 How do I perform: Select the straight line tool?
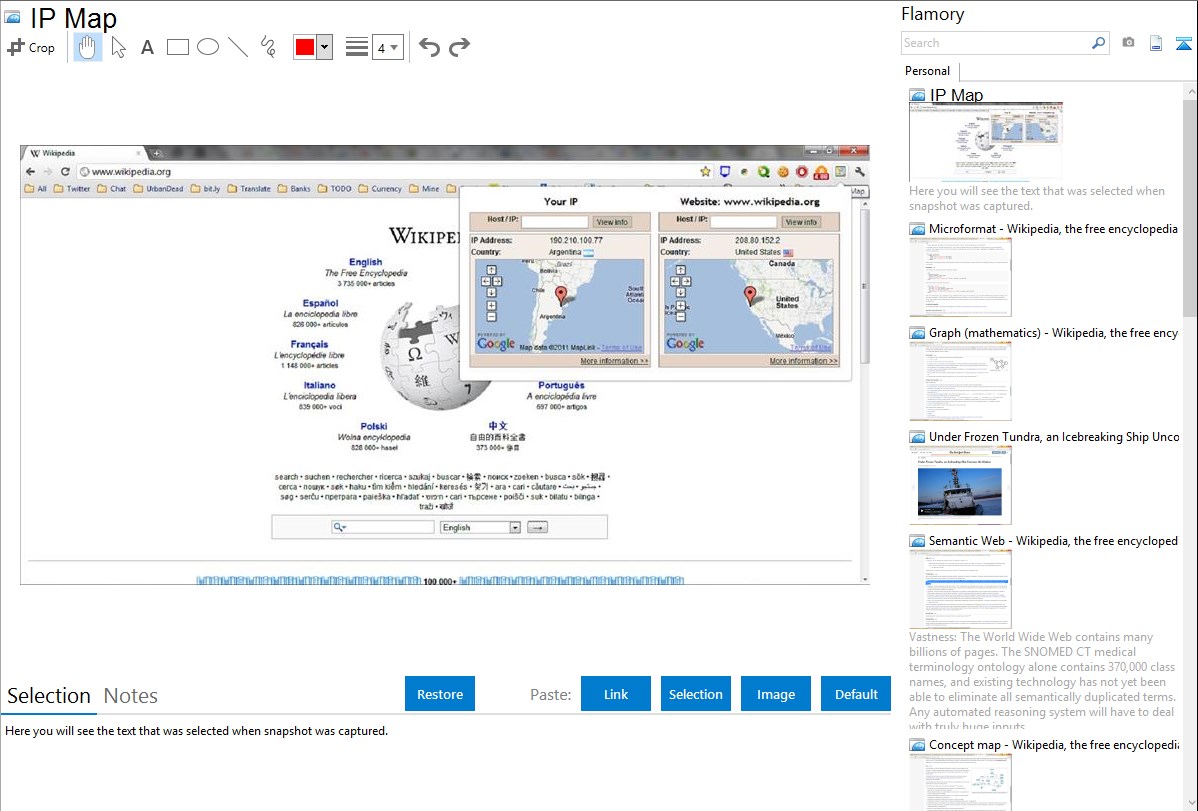coord(238,47)
